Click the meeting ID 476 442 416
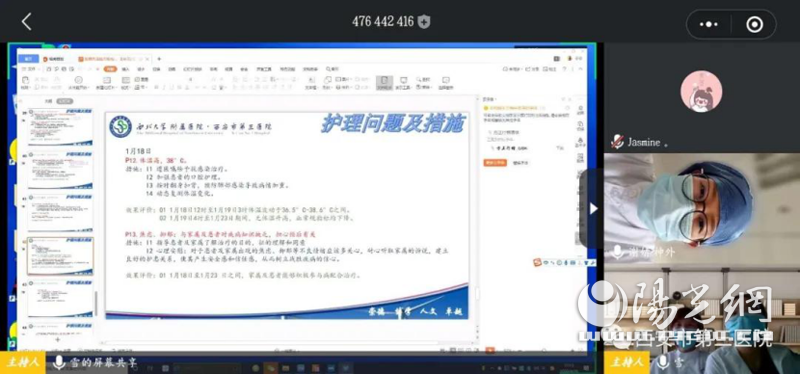800x374 pixels. 383,21
